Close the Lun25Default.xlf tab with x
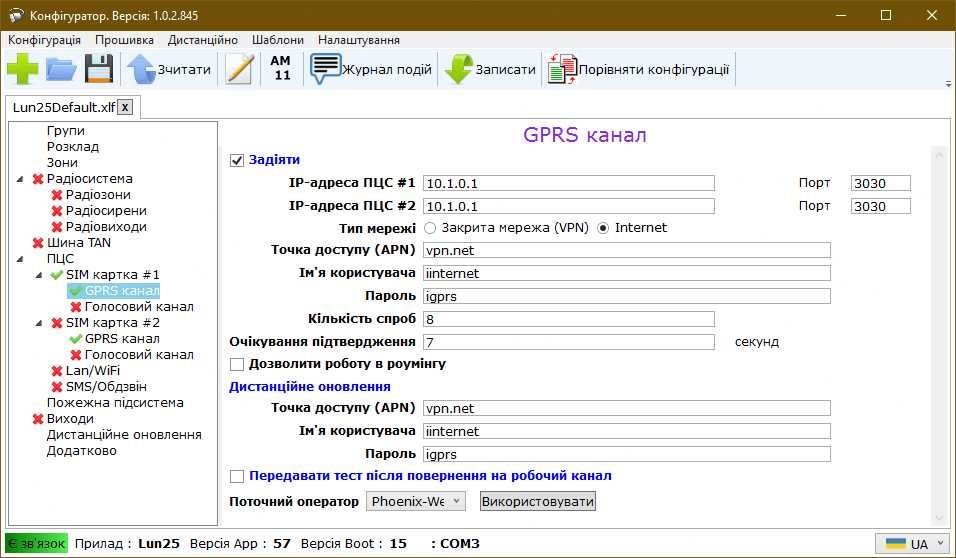The height and width of the screenshot is (558, 956). point(124,107)
